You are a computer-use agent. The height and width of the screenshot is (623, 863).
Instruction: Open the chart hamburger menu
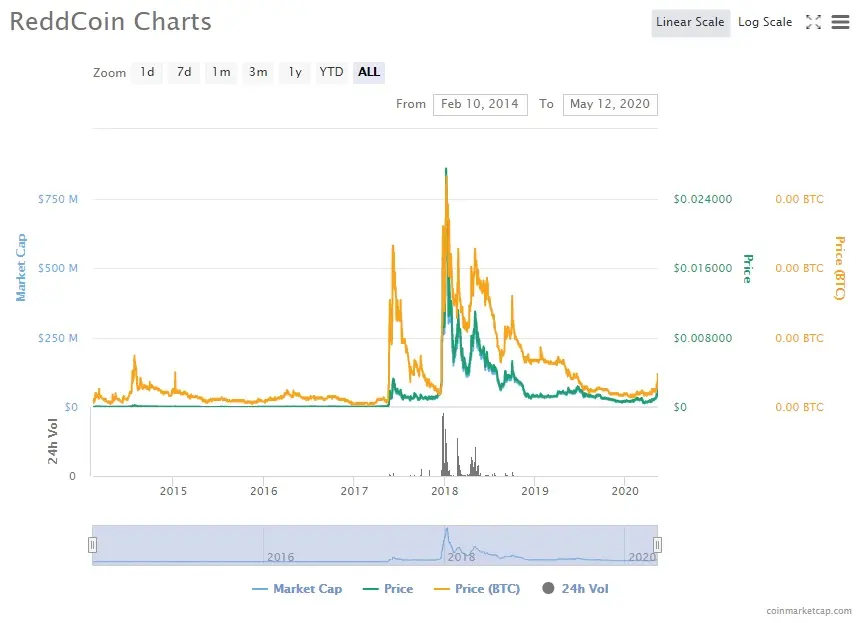click(840, 22)
